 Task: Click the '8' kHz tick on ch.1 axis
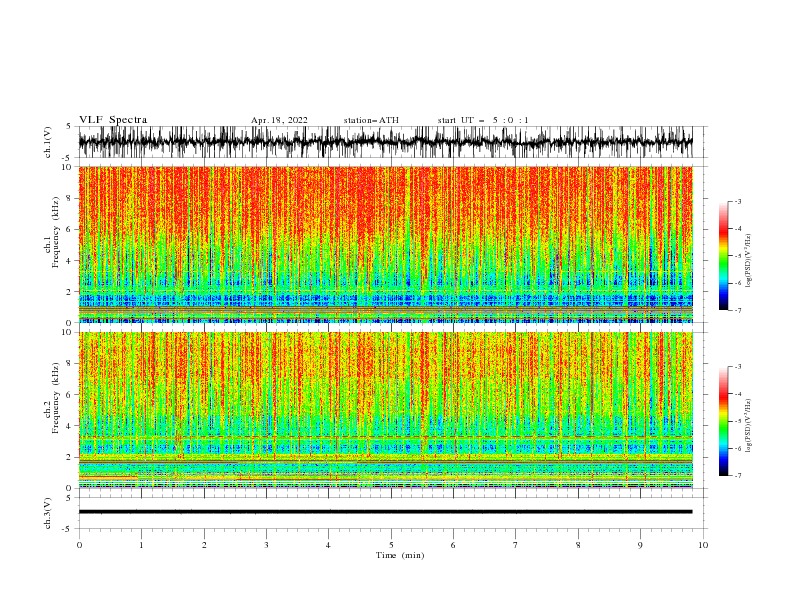click(x=71, y=198)
